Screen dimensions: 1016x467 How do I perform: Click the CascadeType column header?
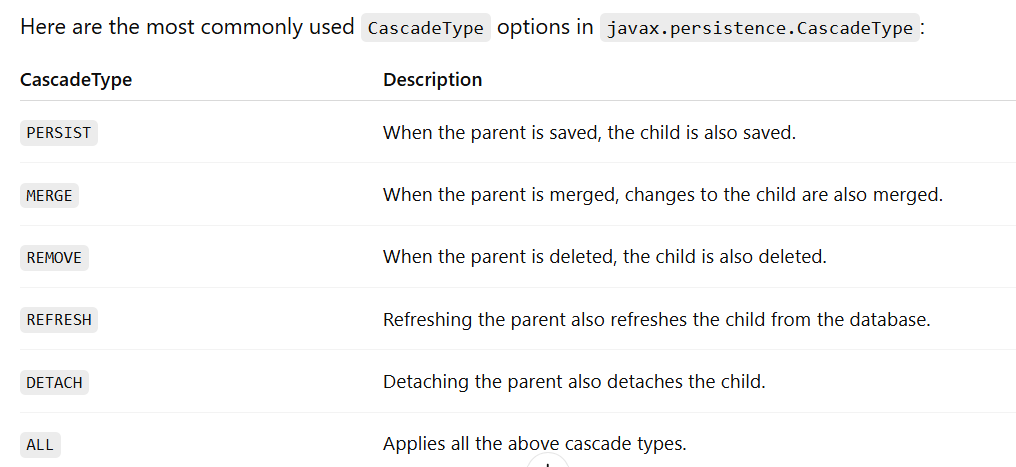(76, 80)
